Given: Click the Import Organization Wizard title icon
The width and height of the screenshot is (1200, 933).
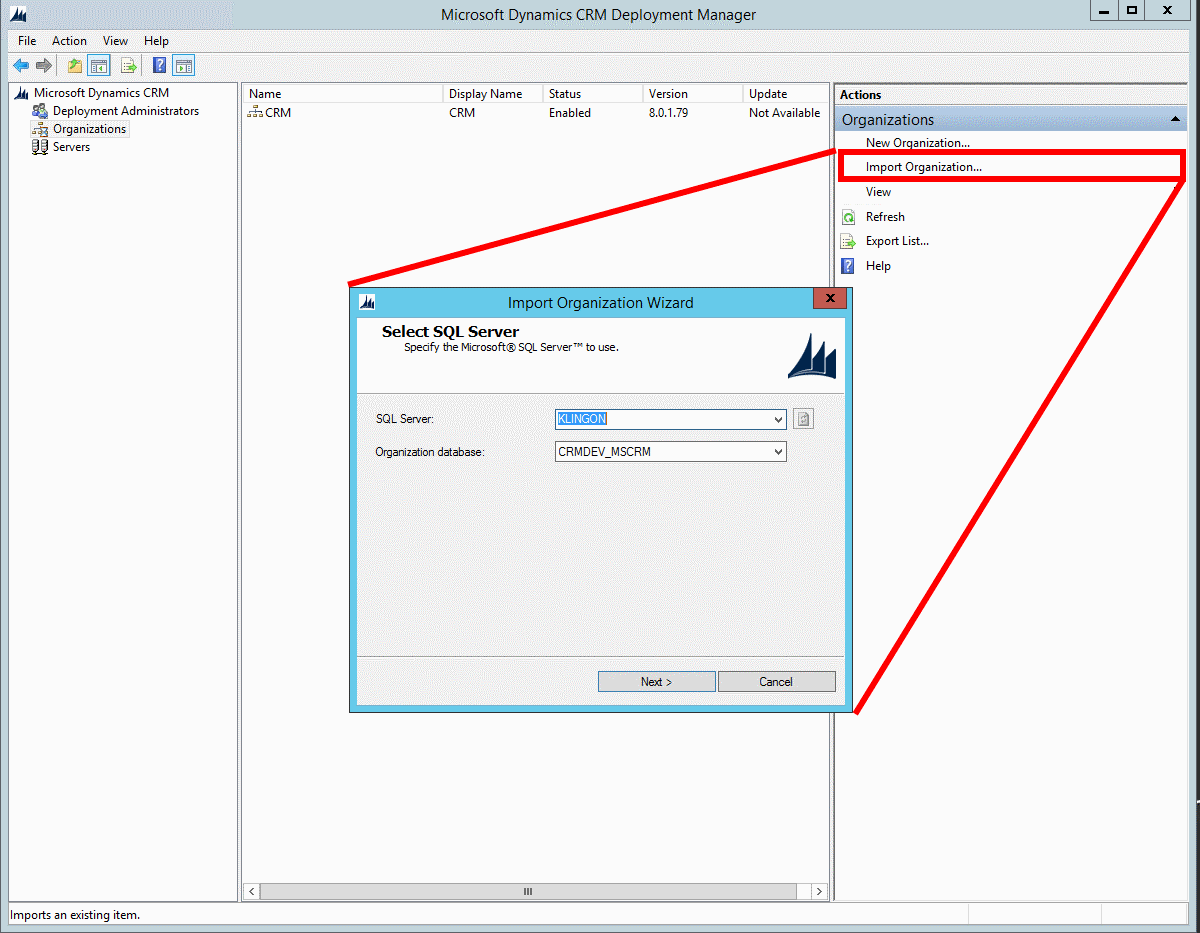Looking at the screenshot, I should tap(367, 302).
